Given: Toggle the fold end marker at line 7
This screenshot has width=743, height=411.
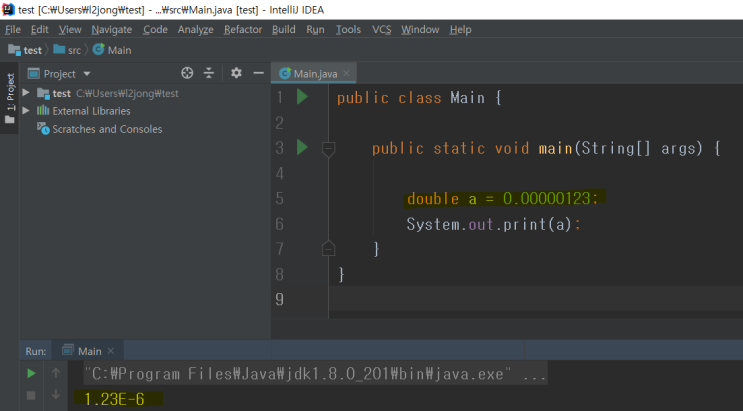Looking at the screenshot, I should coord(328,248).
